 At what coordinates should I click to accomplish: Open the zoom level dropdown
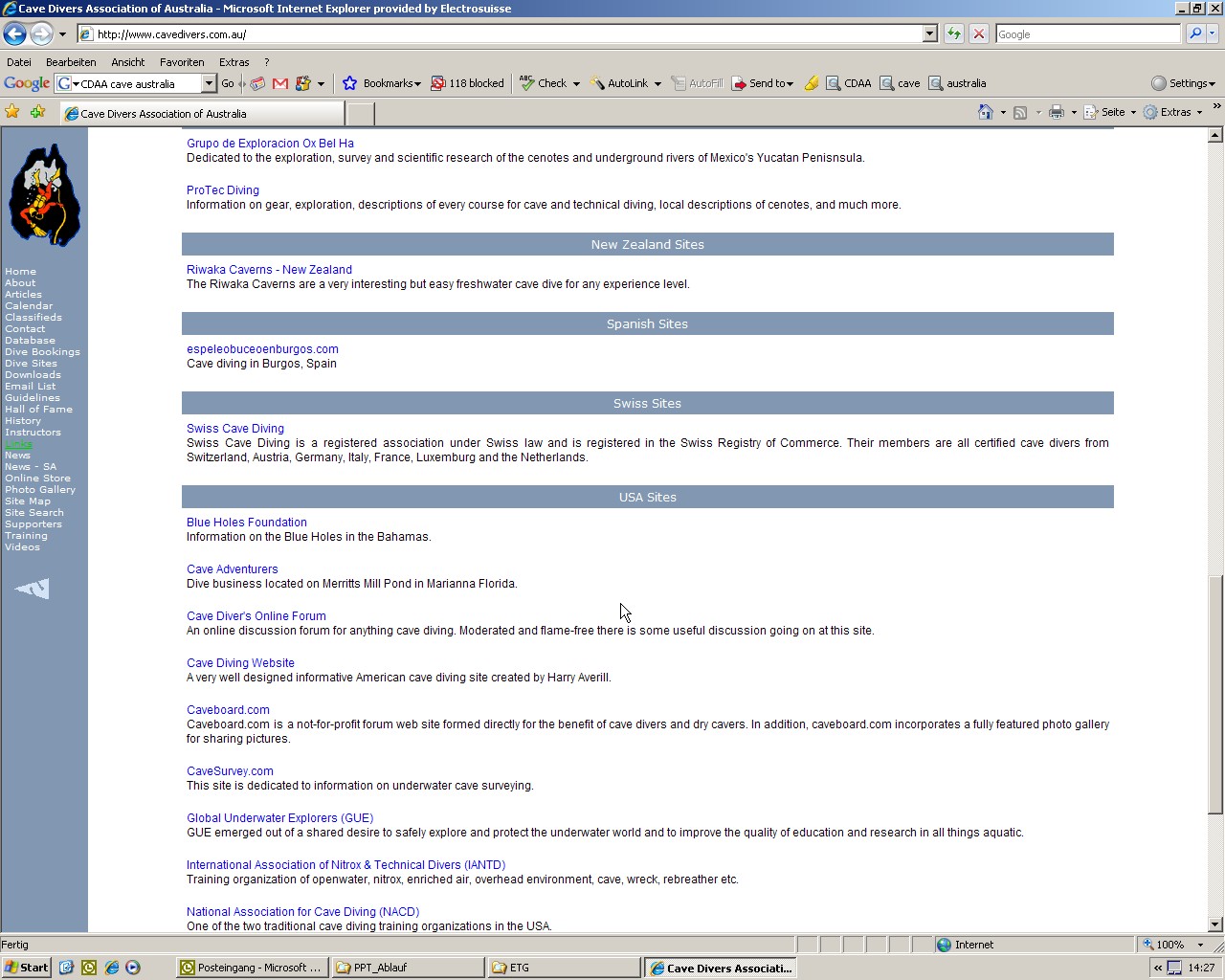pos(1200,945)
